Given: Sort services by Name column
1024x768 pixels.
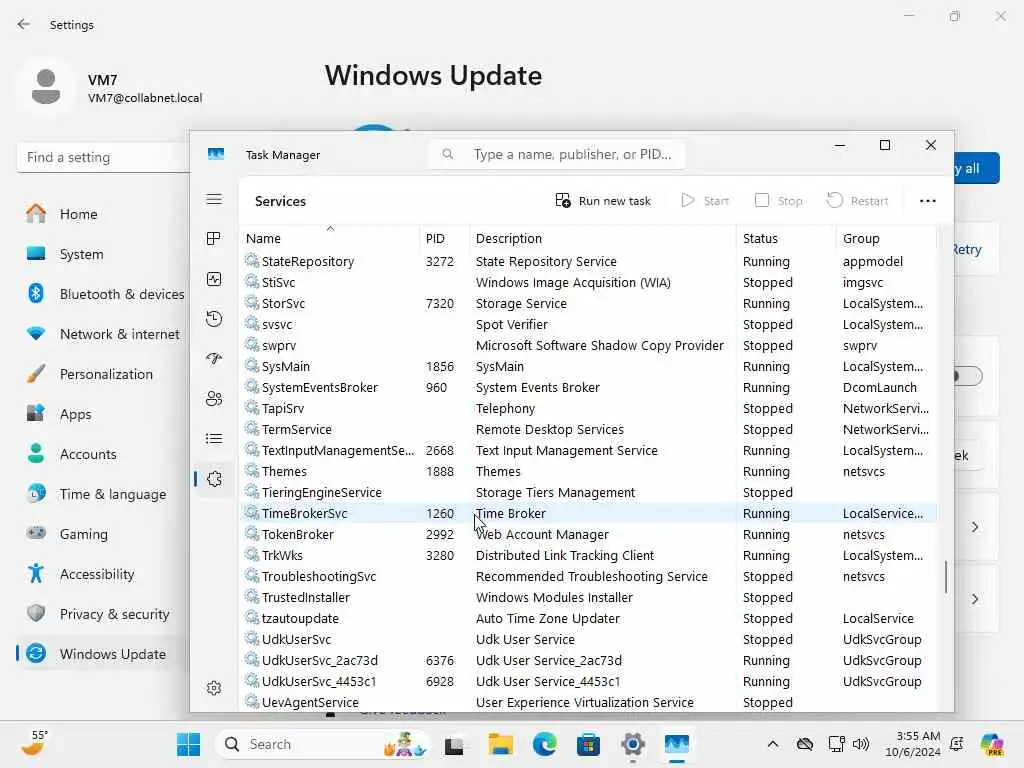Looking at the screenshot, I should [x=330, y=238].
